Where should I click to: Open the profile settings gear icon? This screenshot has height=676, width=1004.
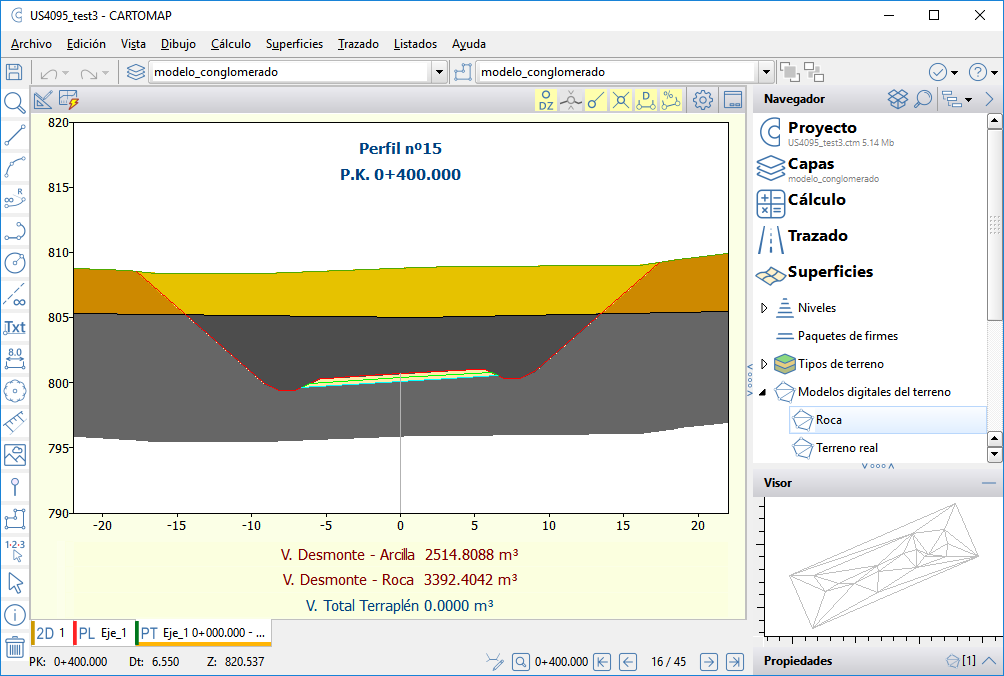703,100
